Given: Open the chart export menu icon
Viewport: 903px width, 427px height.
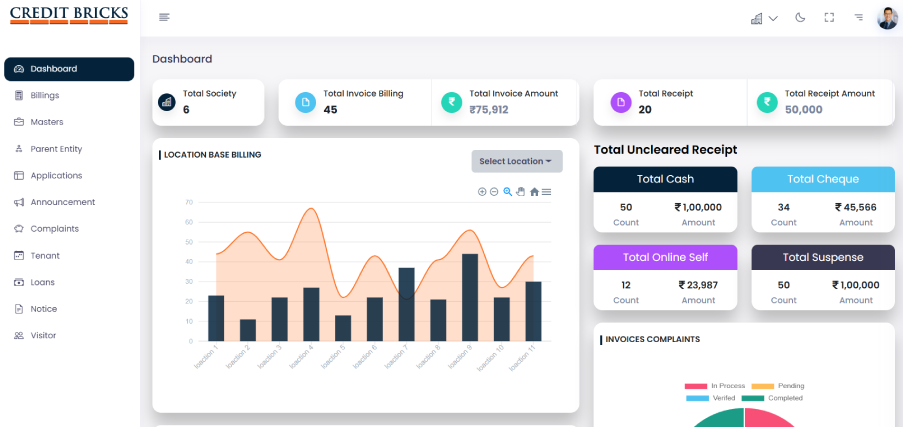Looking at the screenshot, I should (546, 191).
